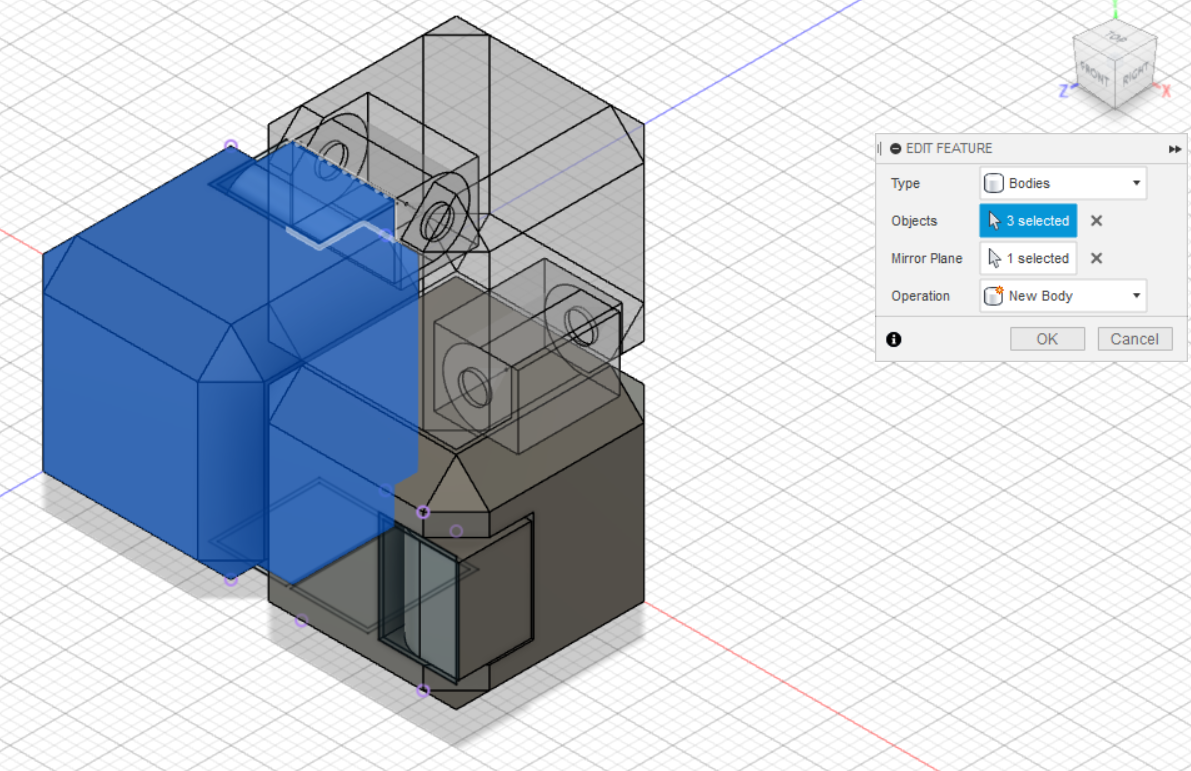Click the Bodies icon in the Type field
Viewport: 1191px width, 771px height.
[x=993, y=183]
